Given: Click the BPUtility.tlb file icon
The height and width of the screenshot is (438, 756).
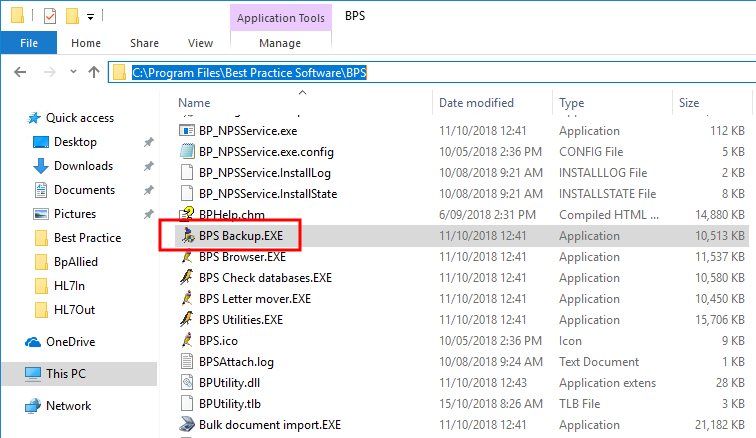Looking at the screenshot, I should pos(187,403).
